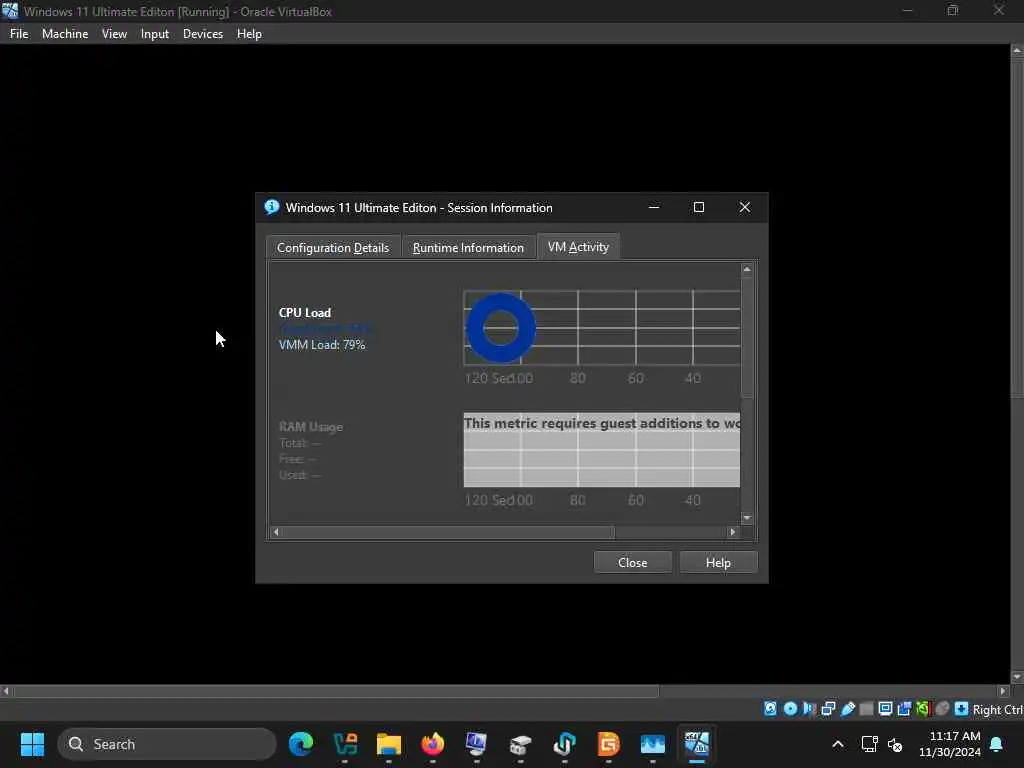The height and width of the screenshot is (768, 1024).
Task: Click the gray shared folders indicator icon
Action: [866, 709]
